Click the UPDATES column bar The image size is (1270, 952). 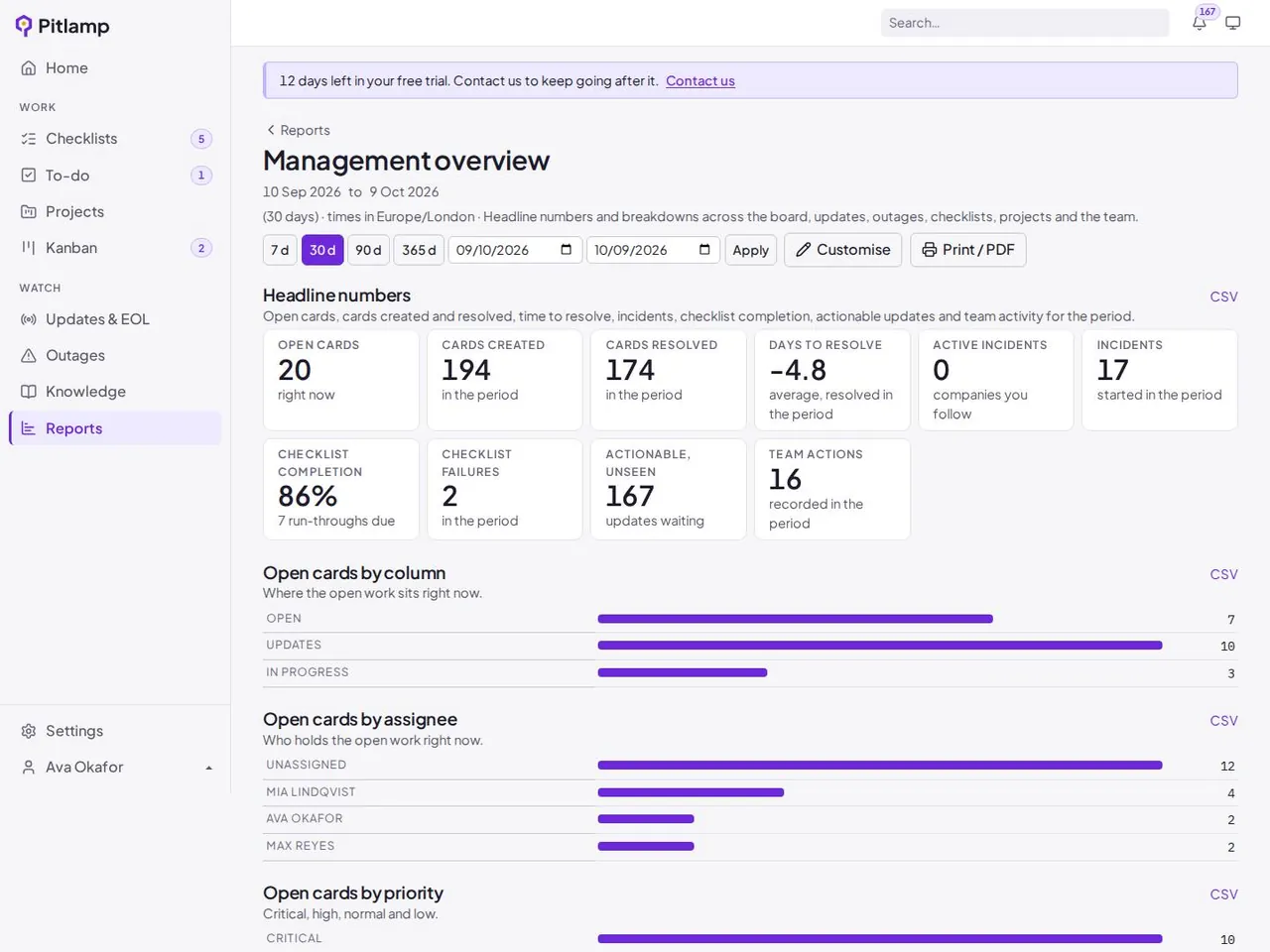(x=880, y=646)
